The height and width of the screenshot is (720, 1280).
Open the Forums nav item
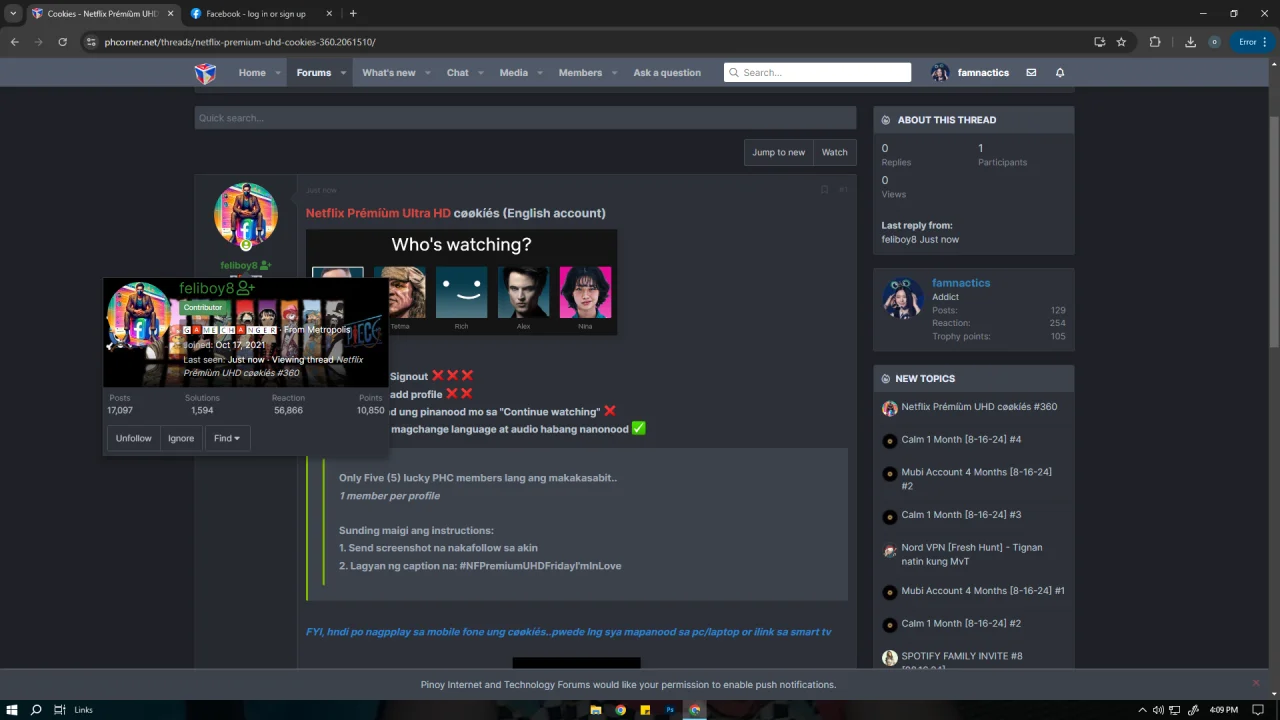313,73
